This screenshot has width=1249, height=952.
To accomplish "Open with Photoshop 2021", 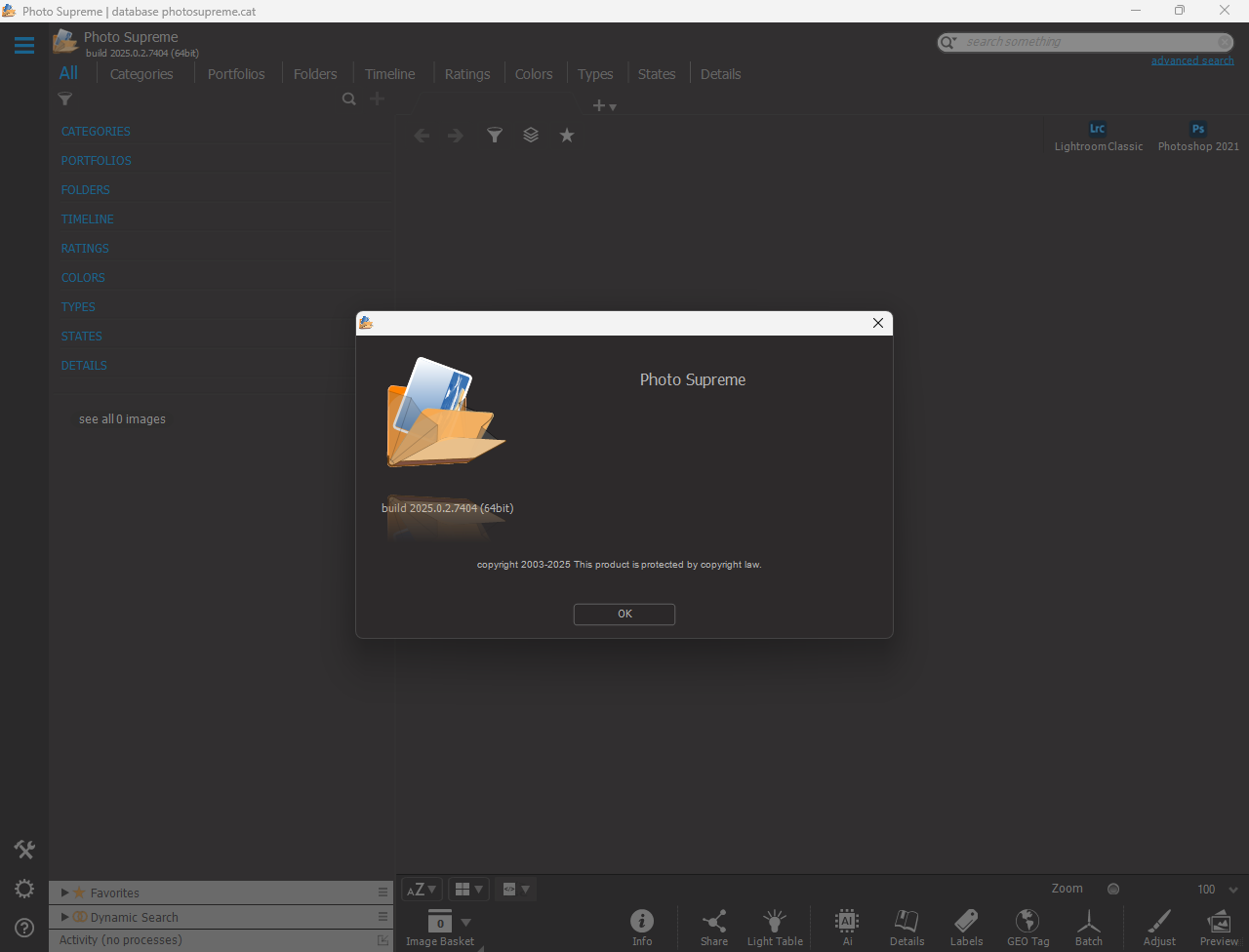I will pyautogui.click(x=1198, y=136).
